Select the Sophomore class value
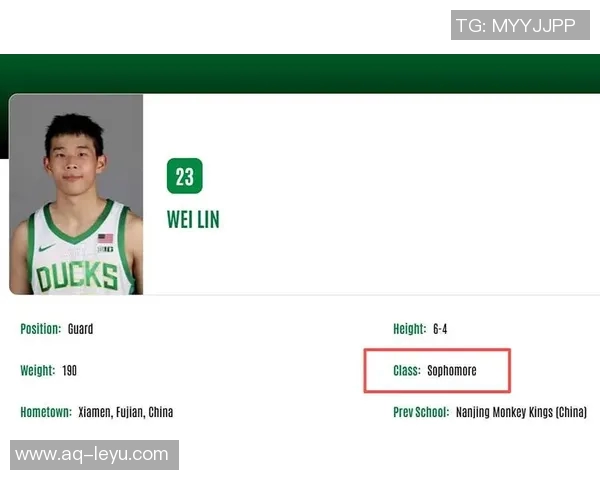 pyautogui.click(x=452, y=371)
